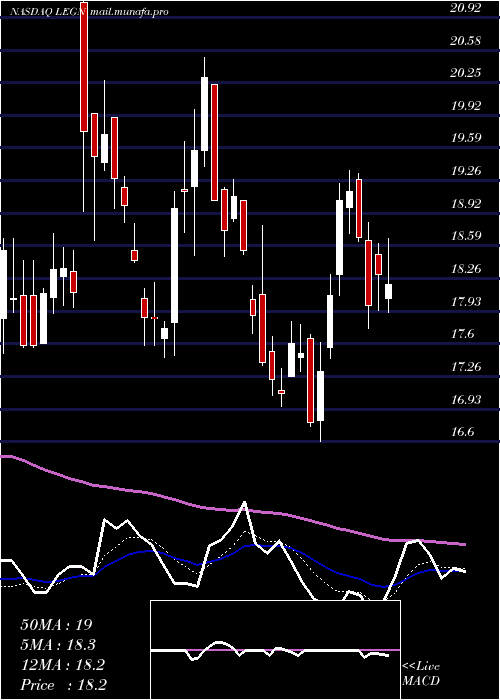
Task: Click the 12MA : 18.2 readout
Action: coord(62,665)
